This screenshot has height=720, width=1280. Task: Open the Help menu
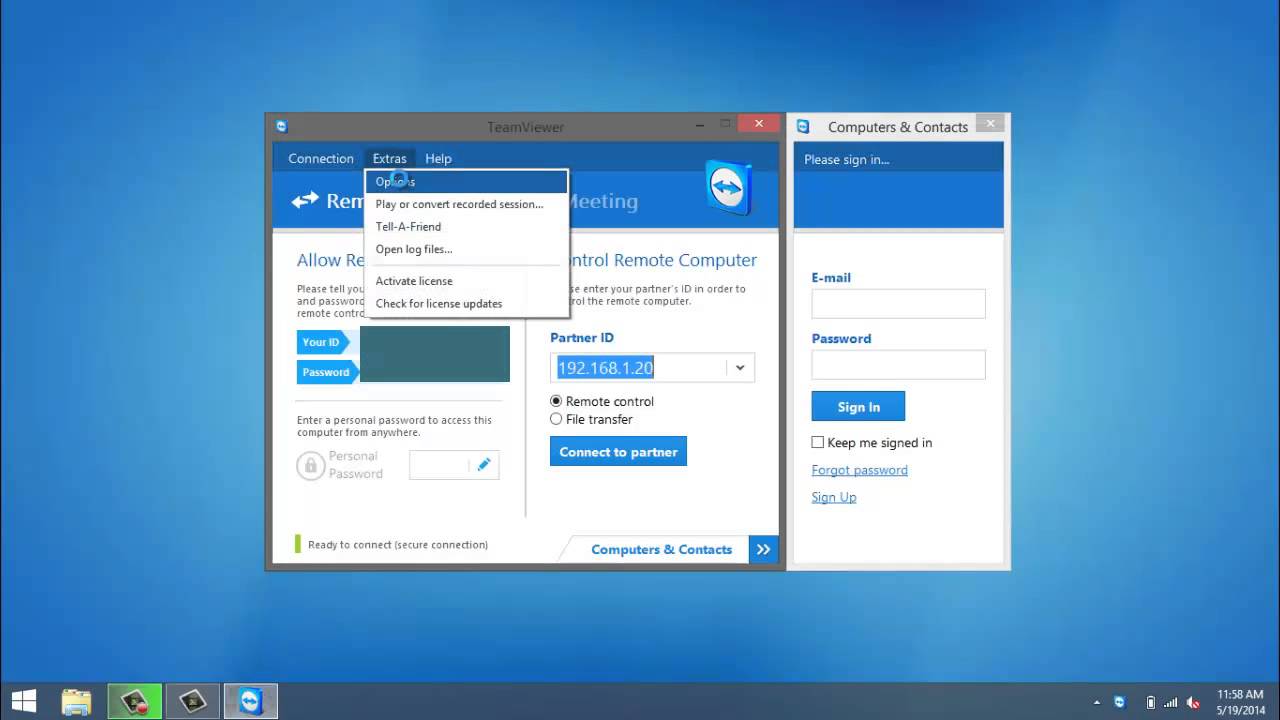(x=438, y=158)
